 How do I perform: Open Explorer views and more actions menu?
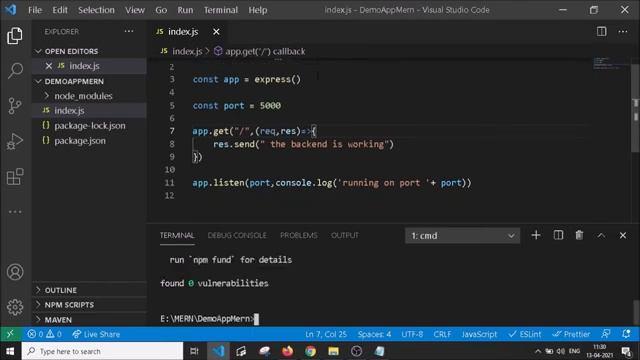click(129, 31)
